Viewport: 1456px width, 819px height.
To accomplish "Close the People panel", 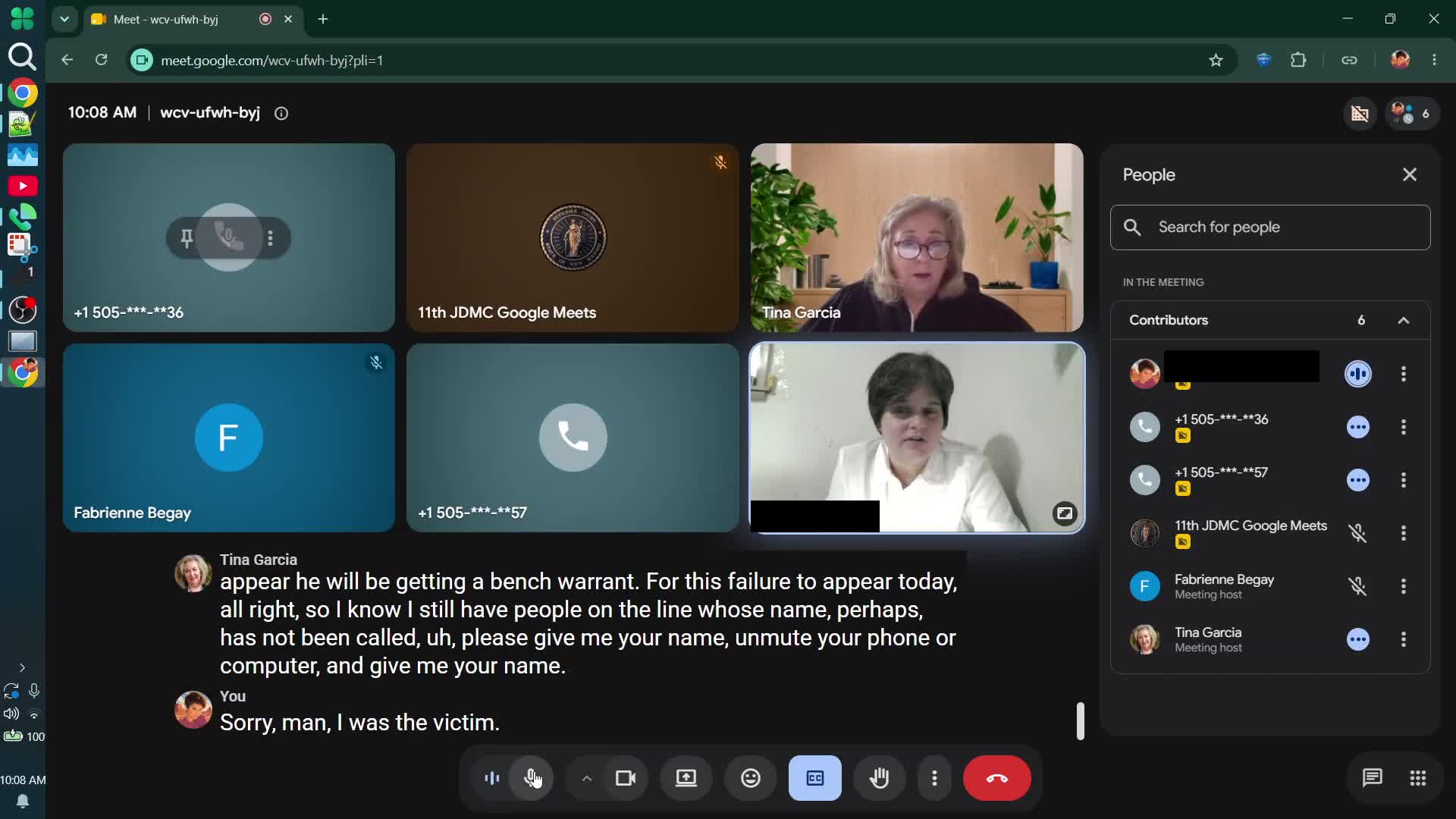I will (x=1409, y=175).
